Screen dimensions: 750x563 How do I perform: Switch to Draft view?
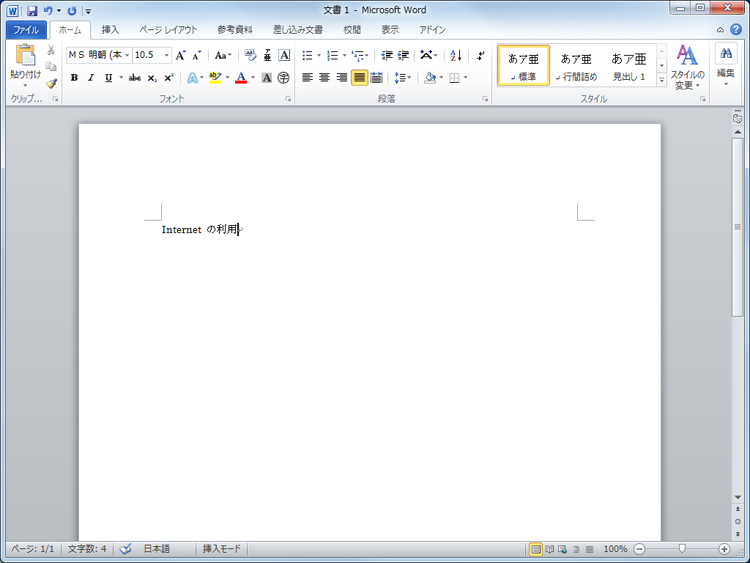click(589, 549)
